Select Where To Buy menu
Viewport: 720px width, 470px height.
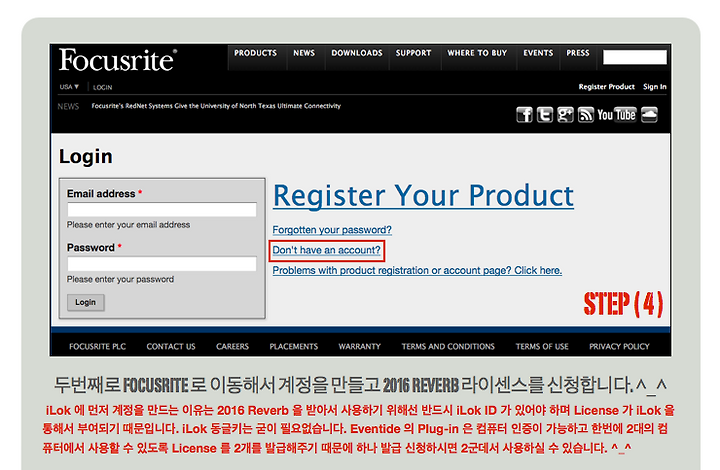(477, 53)
